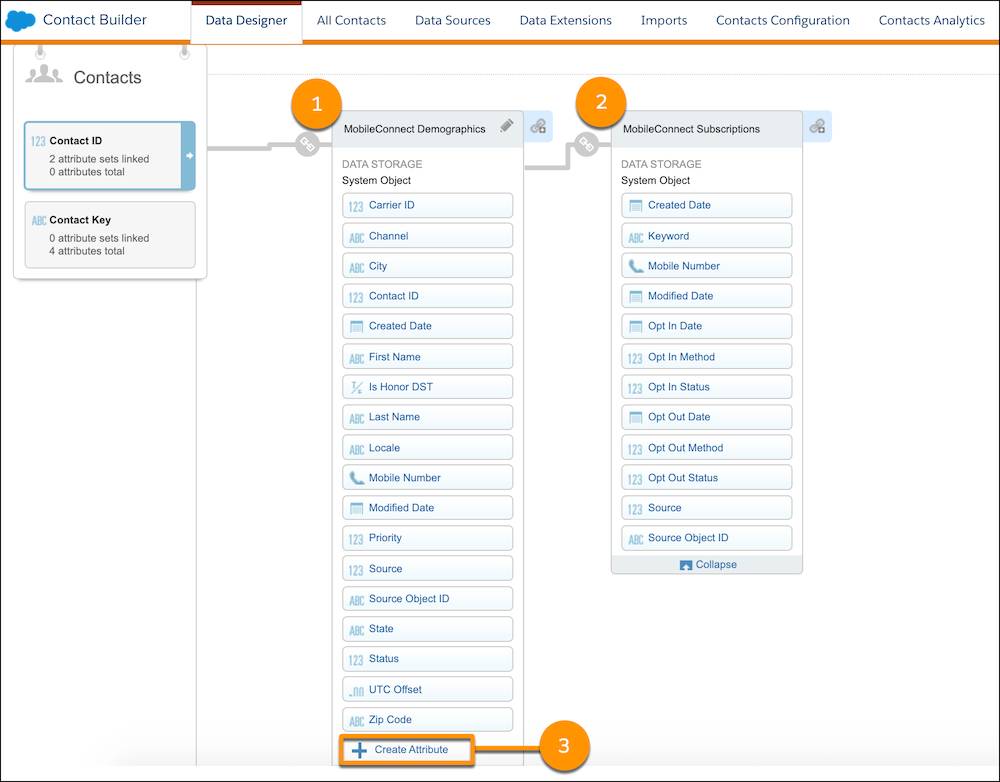Click the 123 icon of Priority
Viewport: 1000px width, 782px height.
pyautogui.click(x=356, y=539)
